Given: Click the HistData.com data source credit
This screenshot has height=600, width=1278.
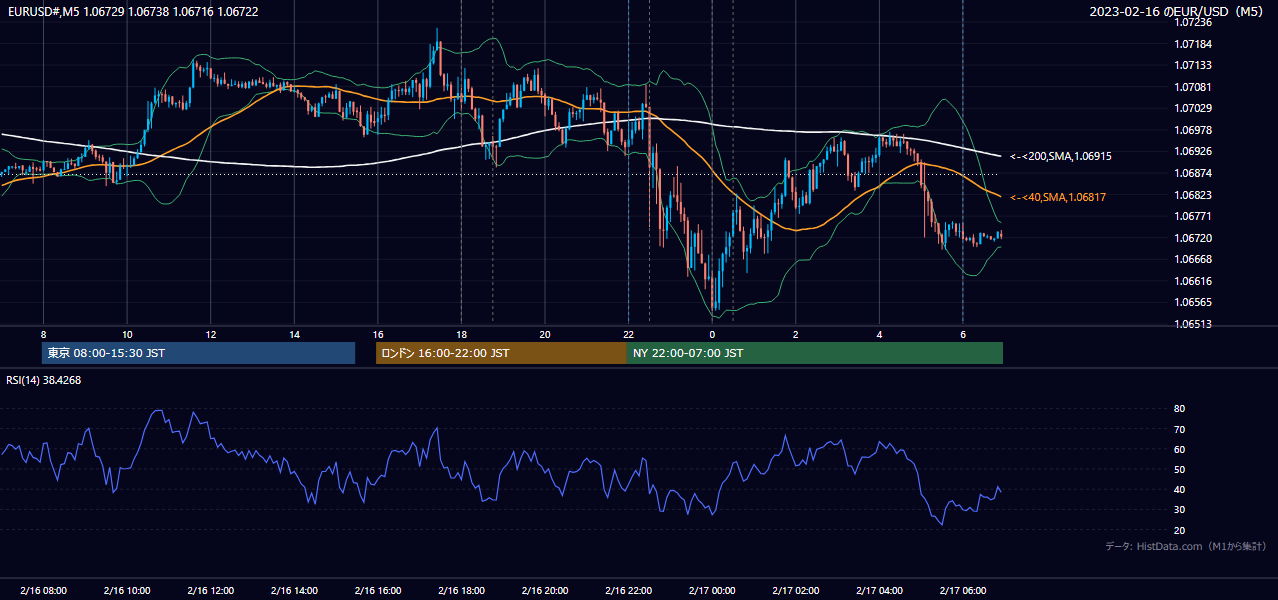Looking at the screenshot, I should click(1185, 546).
